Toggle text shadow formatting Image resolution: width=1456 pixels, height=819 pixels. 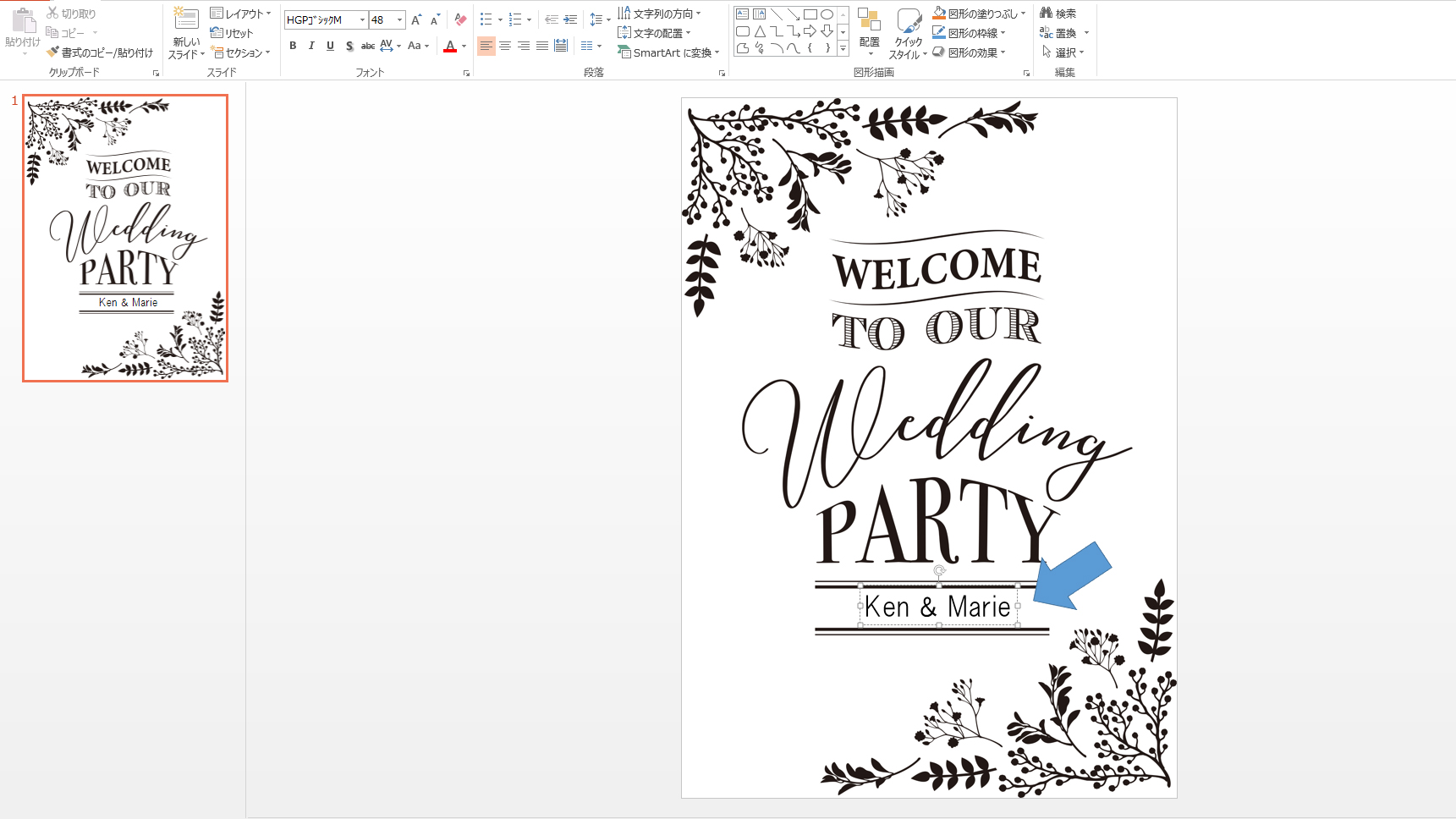349,46
